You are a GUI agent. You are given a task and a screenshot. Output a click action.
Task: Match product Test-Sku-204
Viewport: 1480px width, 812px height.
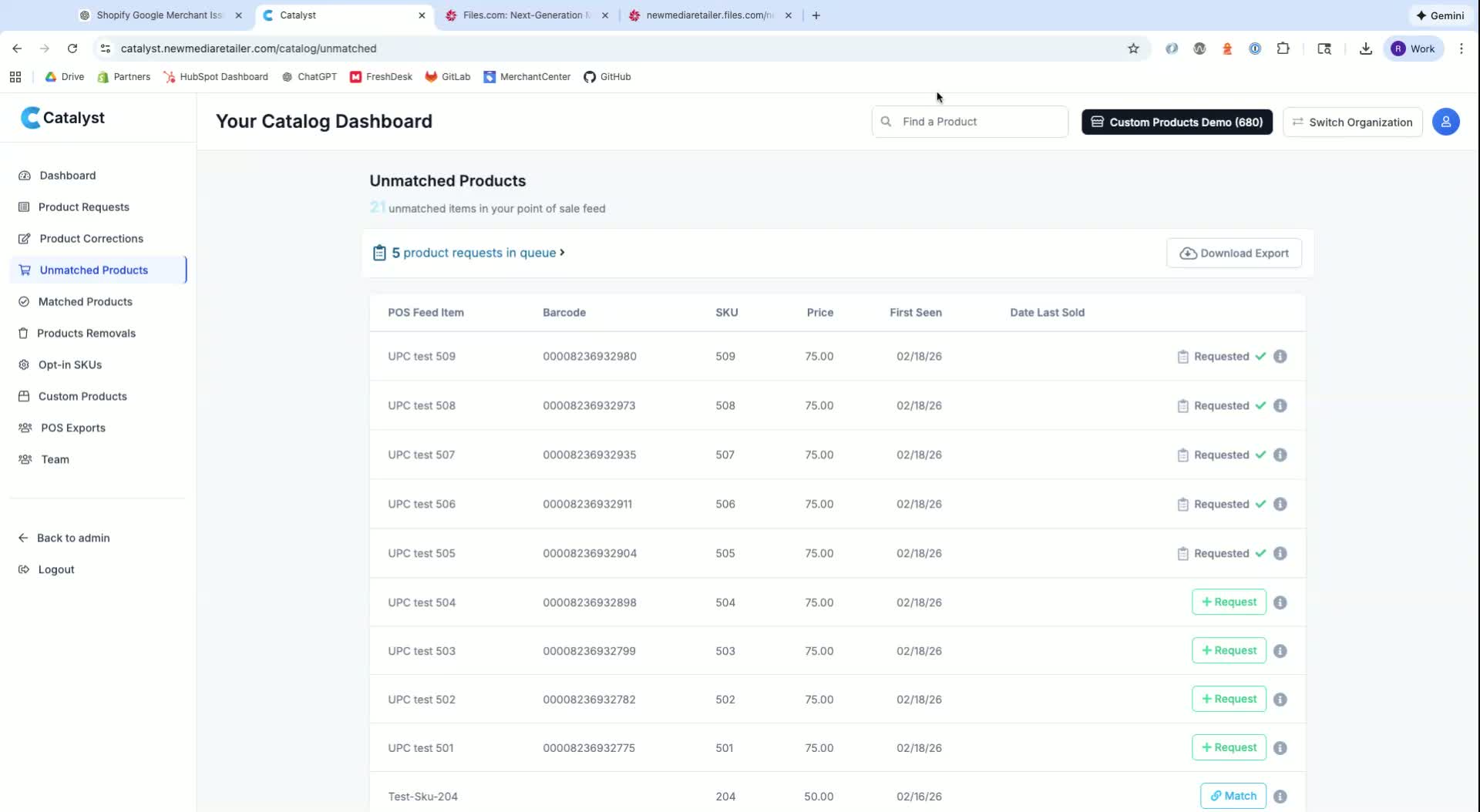(x=1233, y=797)
